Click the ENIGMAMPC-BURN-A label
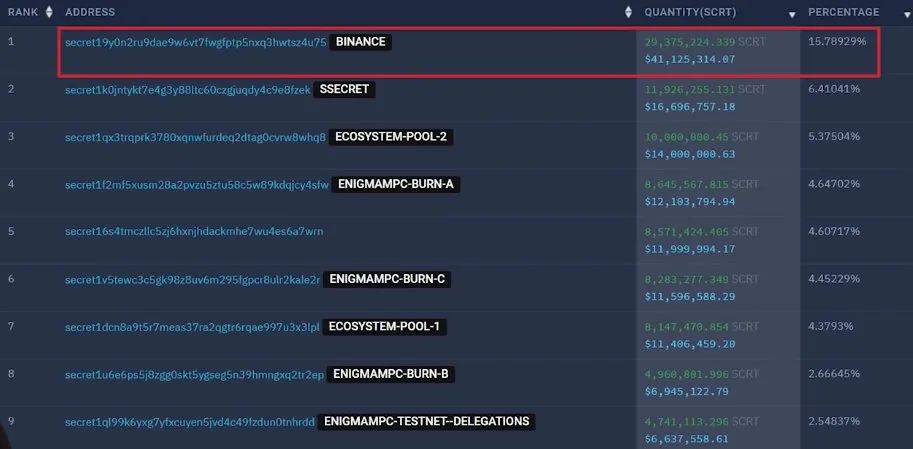913x449 pixels. 396,185
